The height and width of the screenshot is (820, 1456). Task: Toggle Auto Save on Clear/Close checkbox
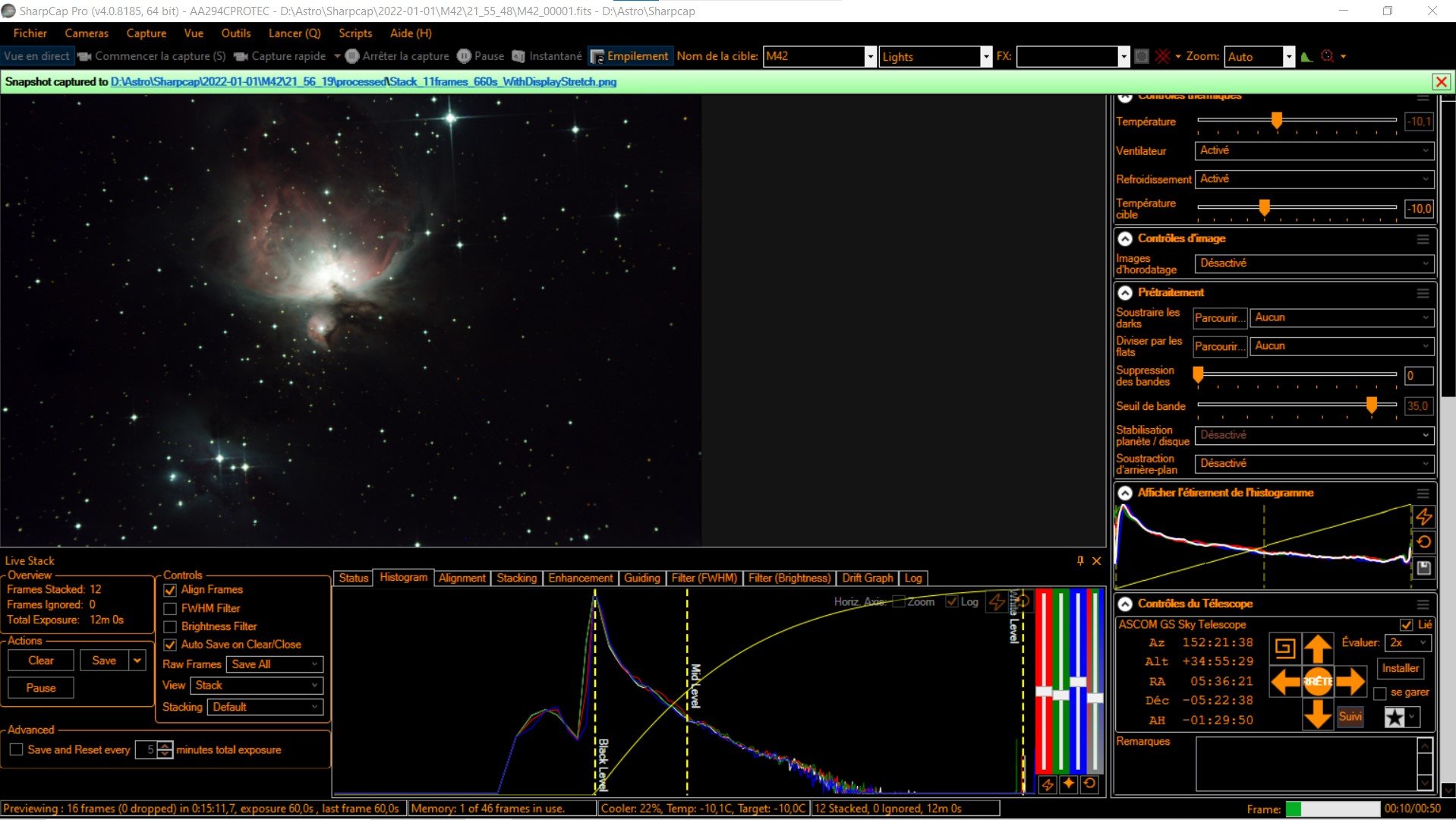pos(170,645)
